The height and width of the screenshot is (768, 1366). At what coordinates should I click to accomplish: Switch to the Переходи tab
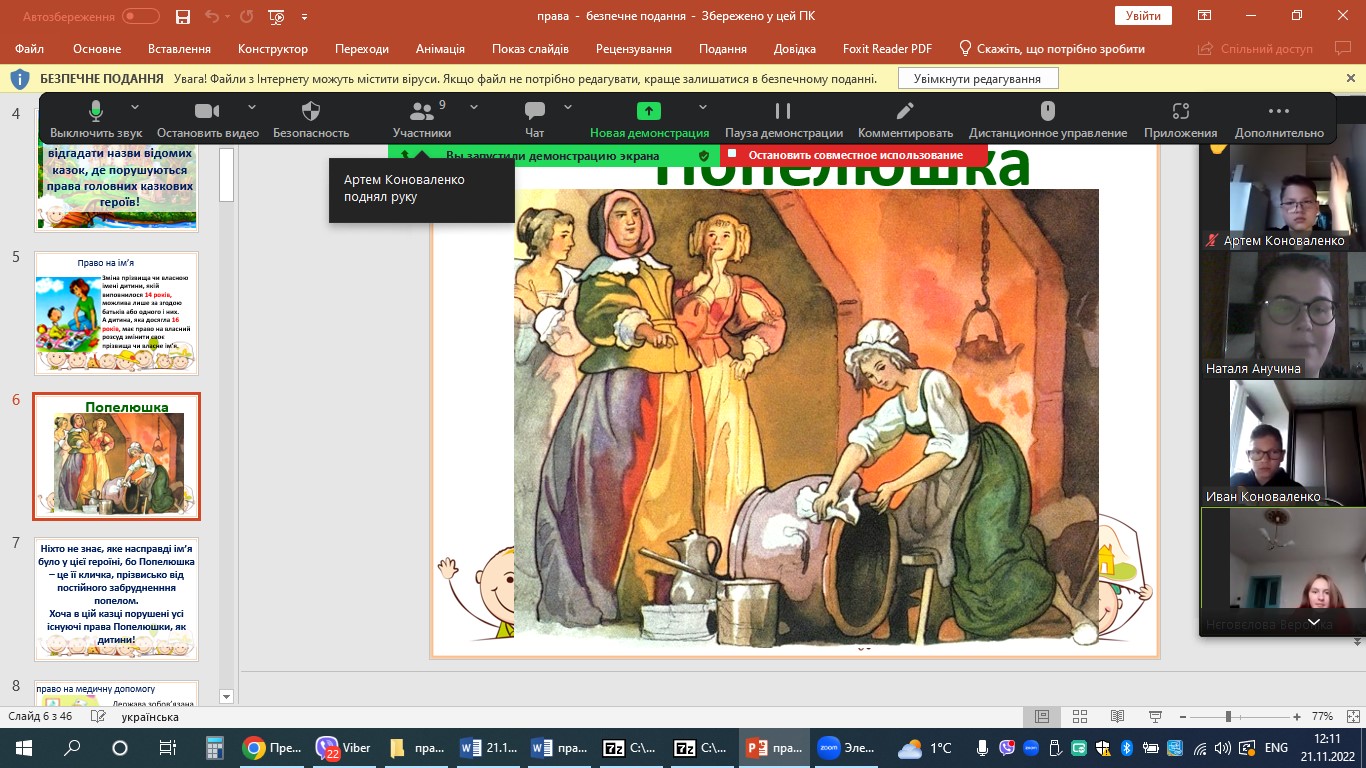362,48
